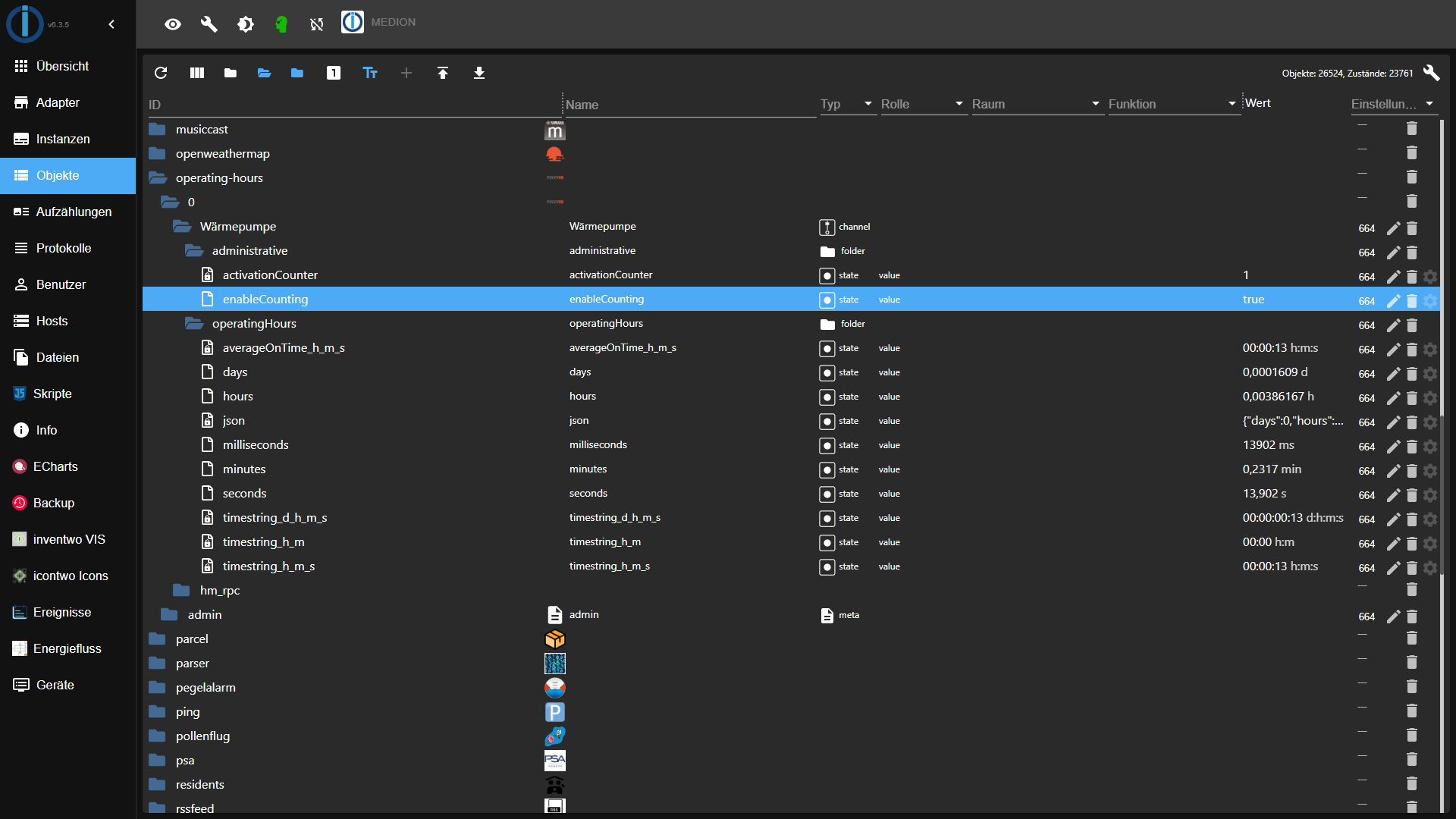Delete the musiccast folder
1456x819 pixels.
(1412, 128)
